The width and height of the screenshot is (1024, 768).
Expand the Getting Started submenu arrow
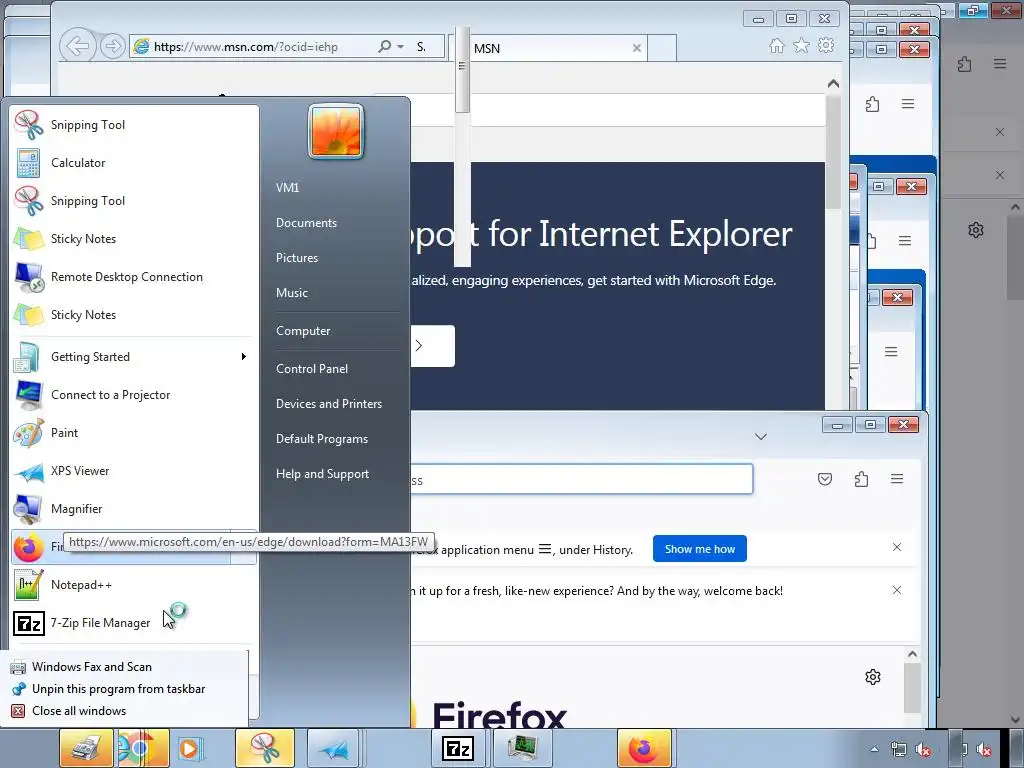(244, 357)
